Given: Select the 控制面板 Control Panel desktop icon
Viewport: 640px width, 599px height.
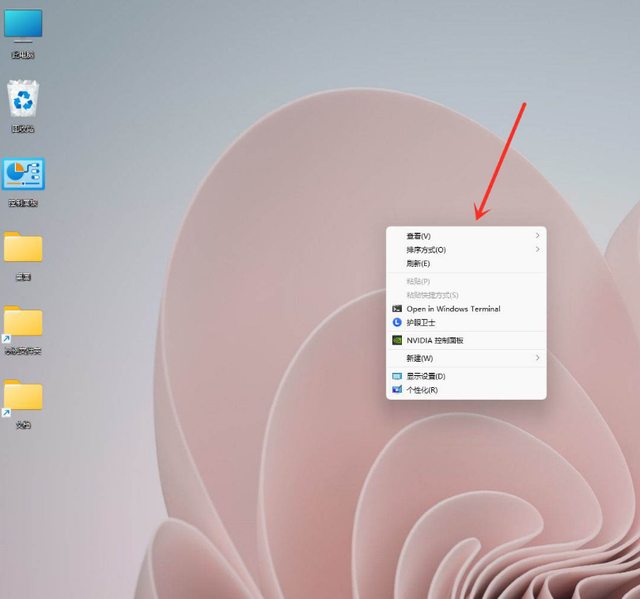Looking at the screenshot, I should [x=23, y=176].
